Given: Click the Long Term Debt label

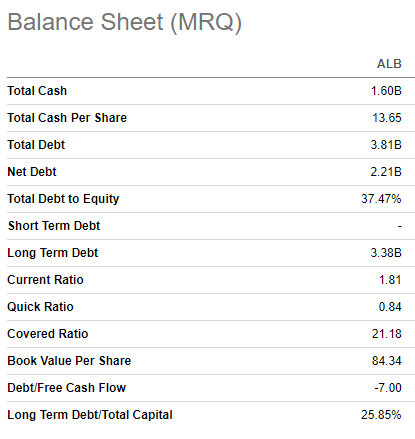Looking at the screenshot, I should [x=53, y=253].
